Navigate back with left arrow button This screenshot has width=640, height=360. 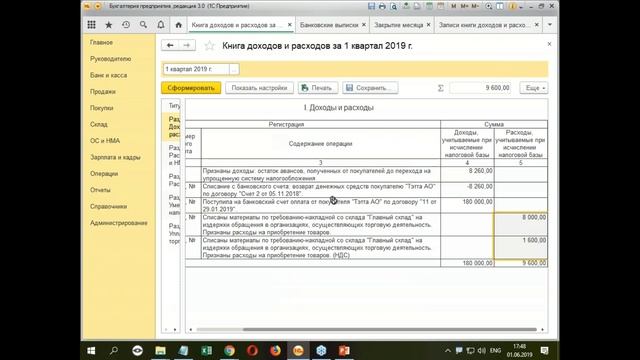tap(170, 45)
